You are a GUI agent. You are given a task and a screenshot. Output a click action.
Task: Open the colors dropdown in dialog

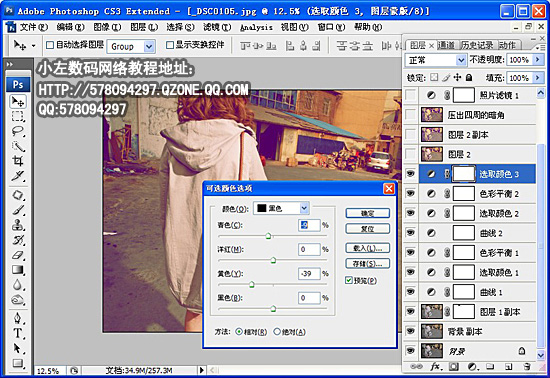click(x=304, y=208)
